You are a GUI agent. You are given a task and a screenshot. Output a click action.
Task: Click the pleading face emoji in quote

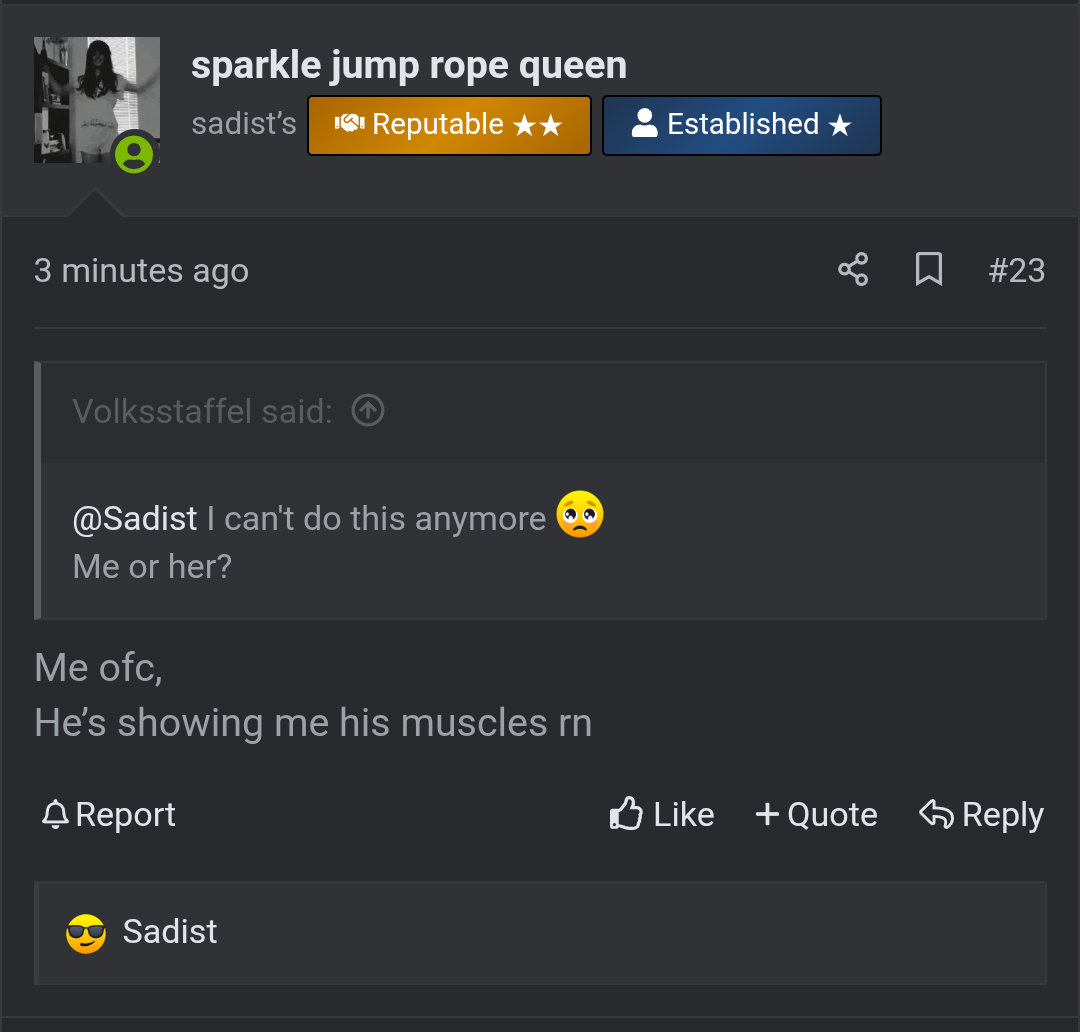point(580,515)
